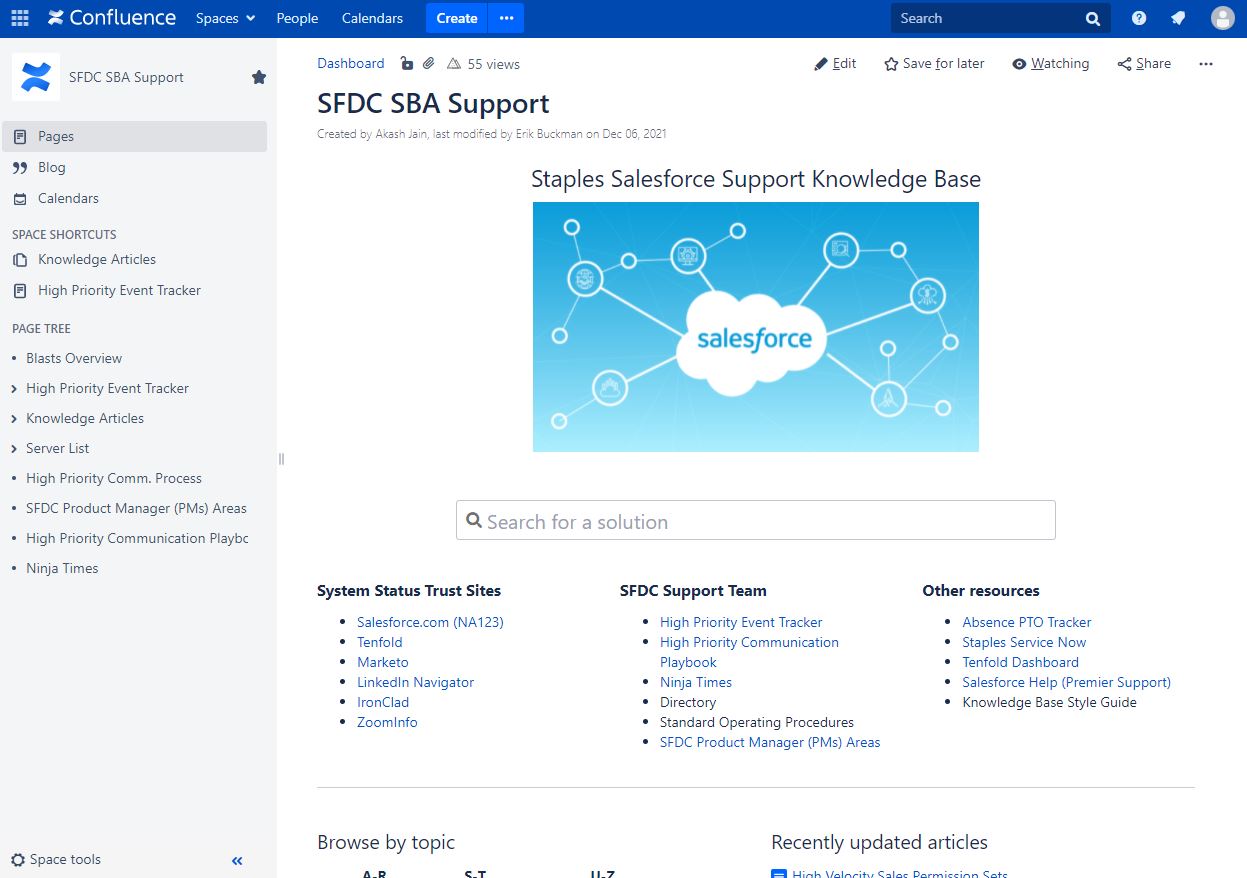Expand Server List tree node
The image size is (1247, 878).
[14, 448]
